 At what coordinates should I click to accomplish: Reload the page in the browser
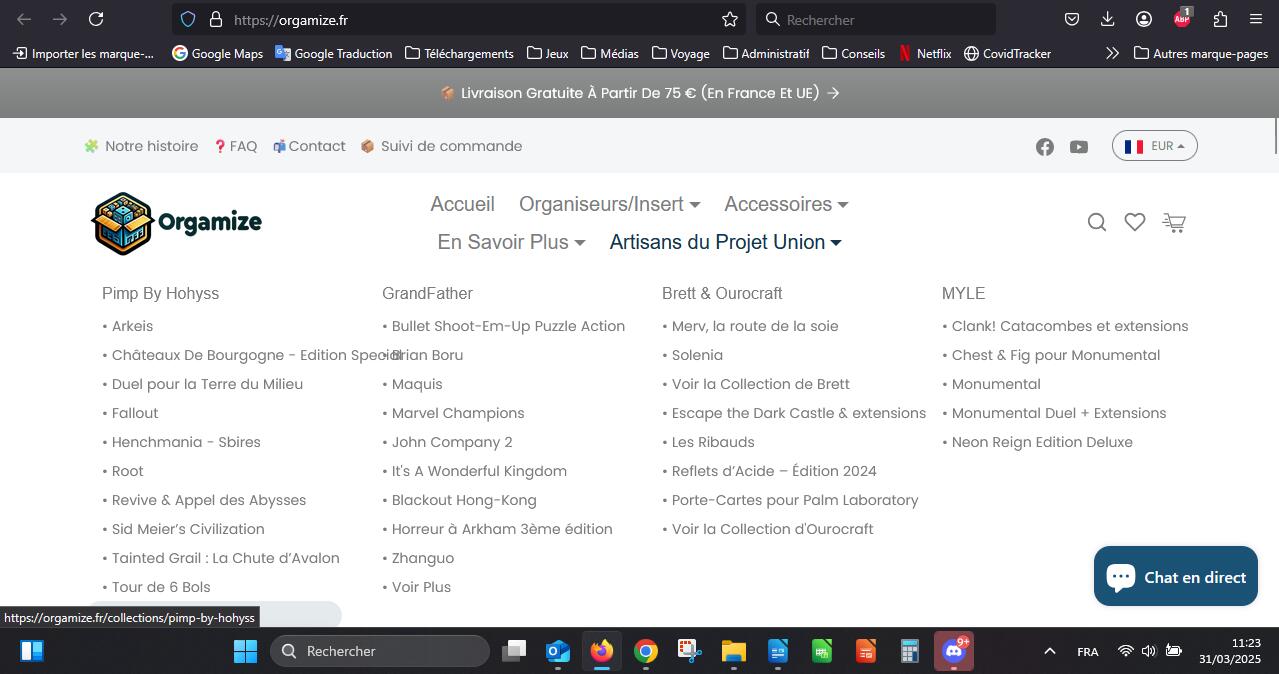pos(96,19)
